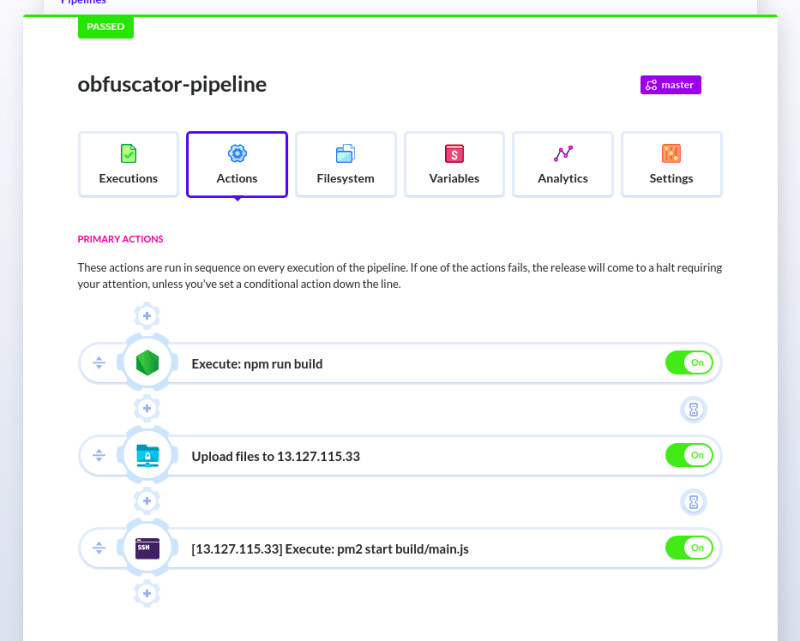Disable the npm run build action toggle
The width and height of the screenshot is (800, 641).
[x=689, y=363]
